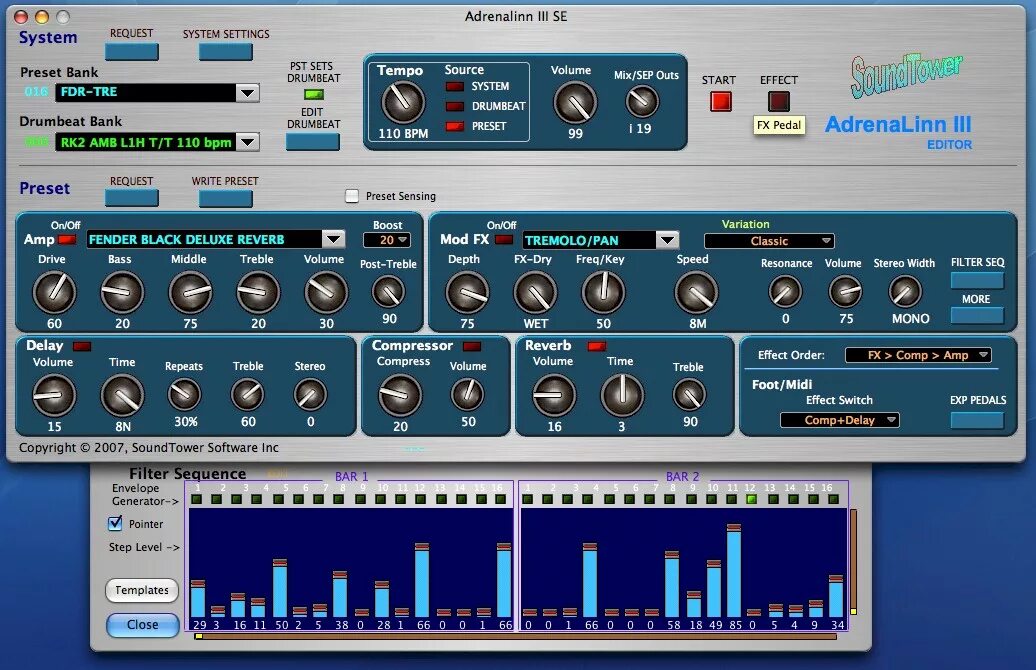Toggle the Reverb on/off LED
The height and width of the screenshot is (670, 1036).
pos(597,346)
